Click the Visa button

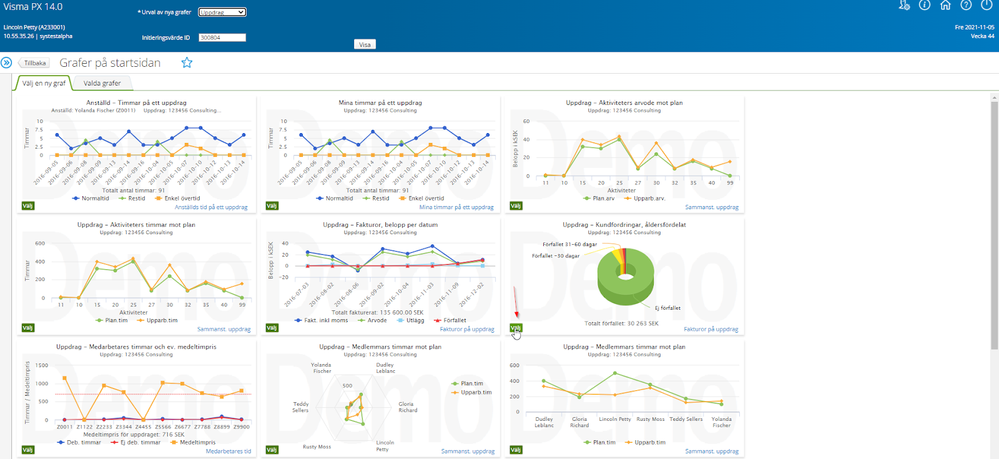coord(365,45)
